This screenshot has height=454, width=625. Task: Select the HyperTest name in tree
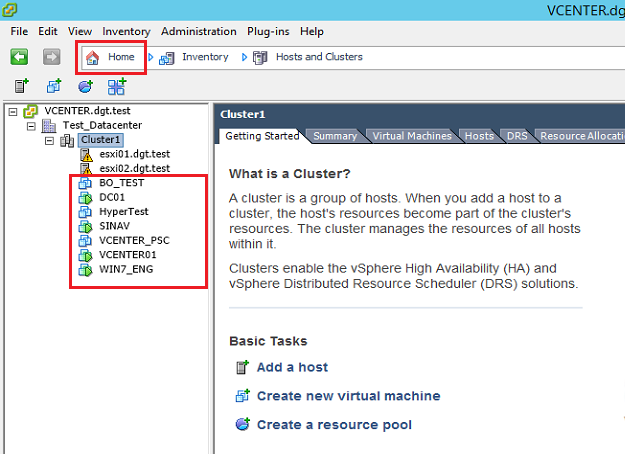coord(124,212)
